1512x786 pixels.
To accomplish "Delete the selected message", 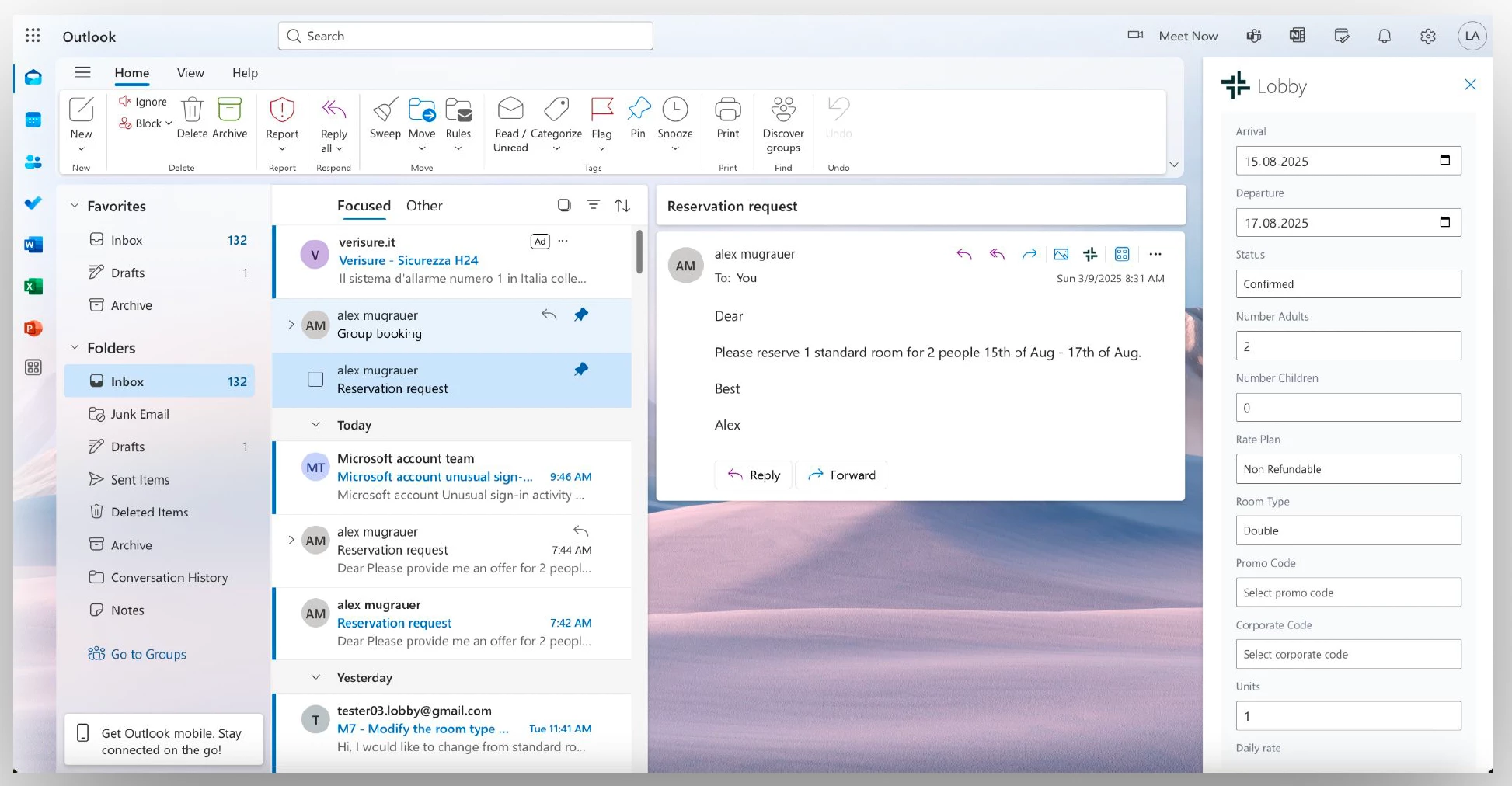I will click(192, 119).
